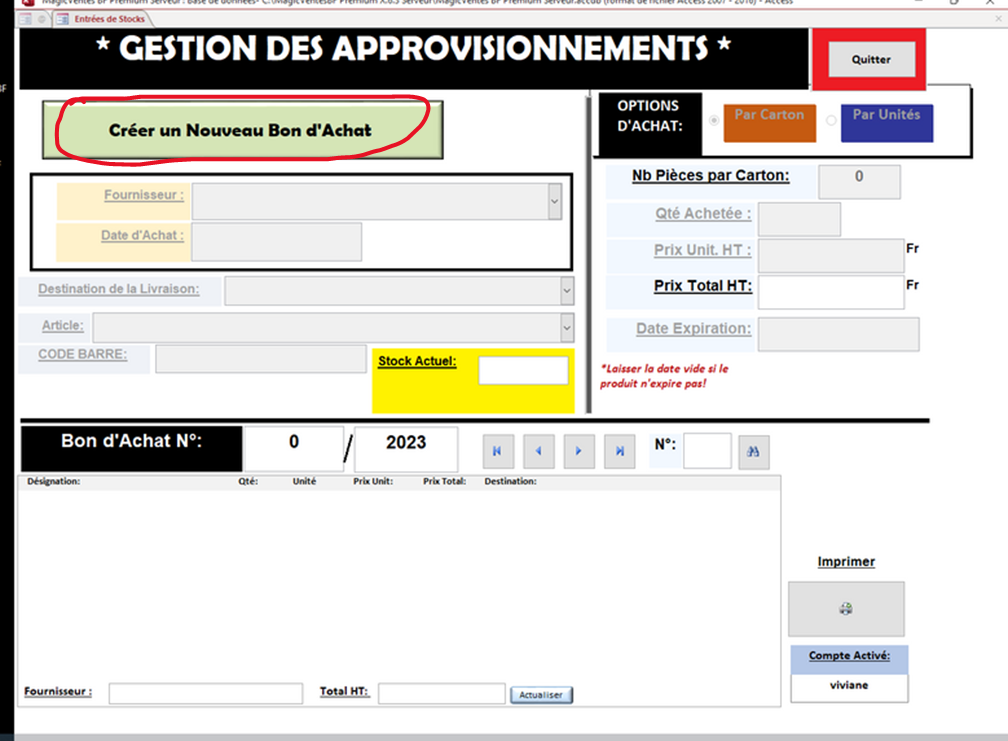
Task: Open the Article combo box
Action: 567,327
